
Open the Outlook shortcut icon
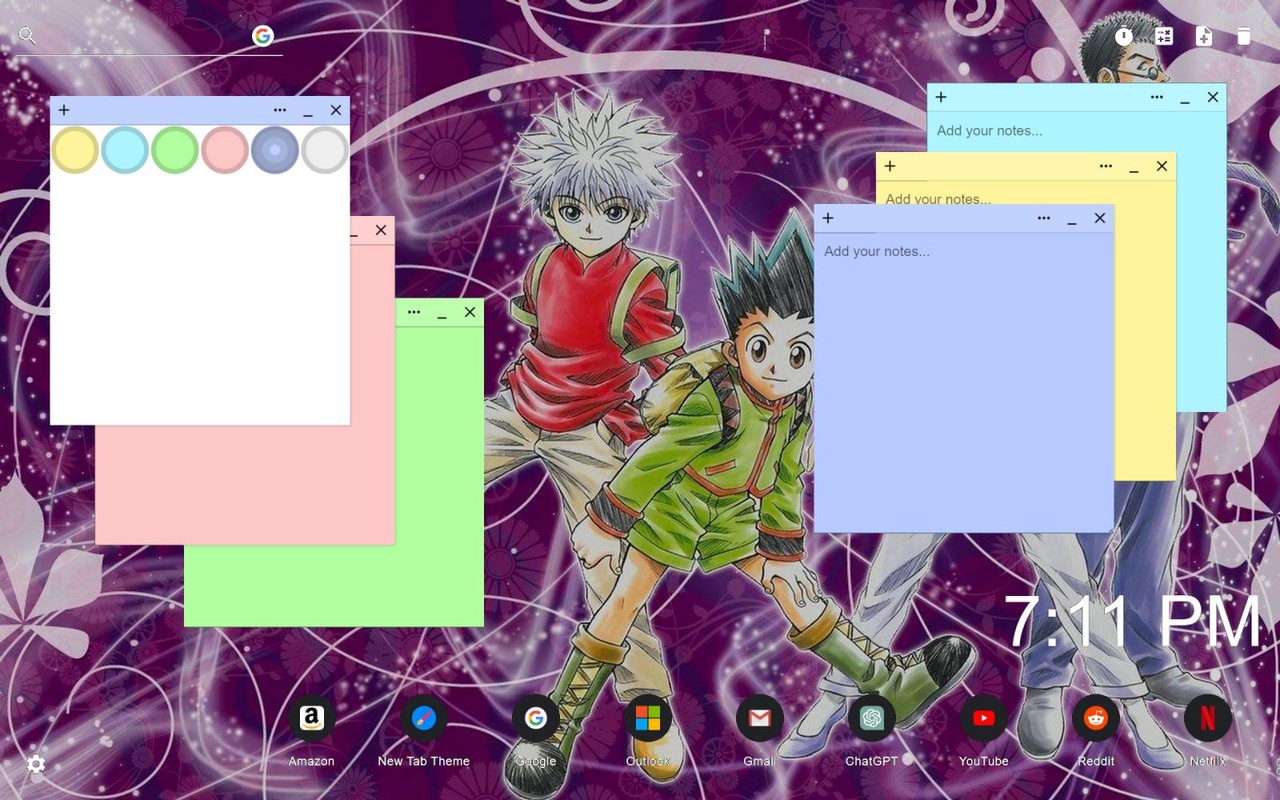(x=648, y=718)
